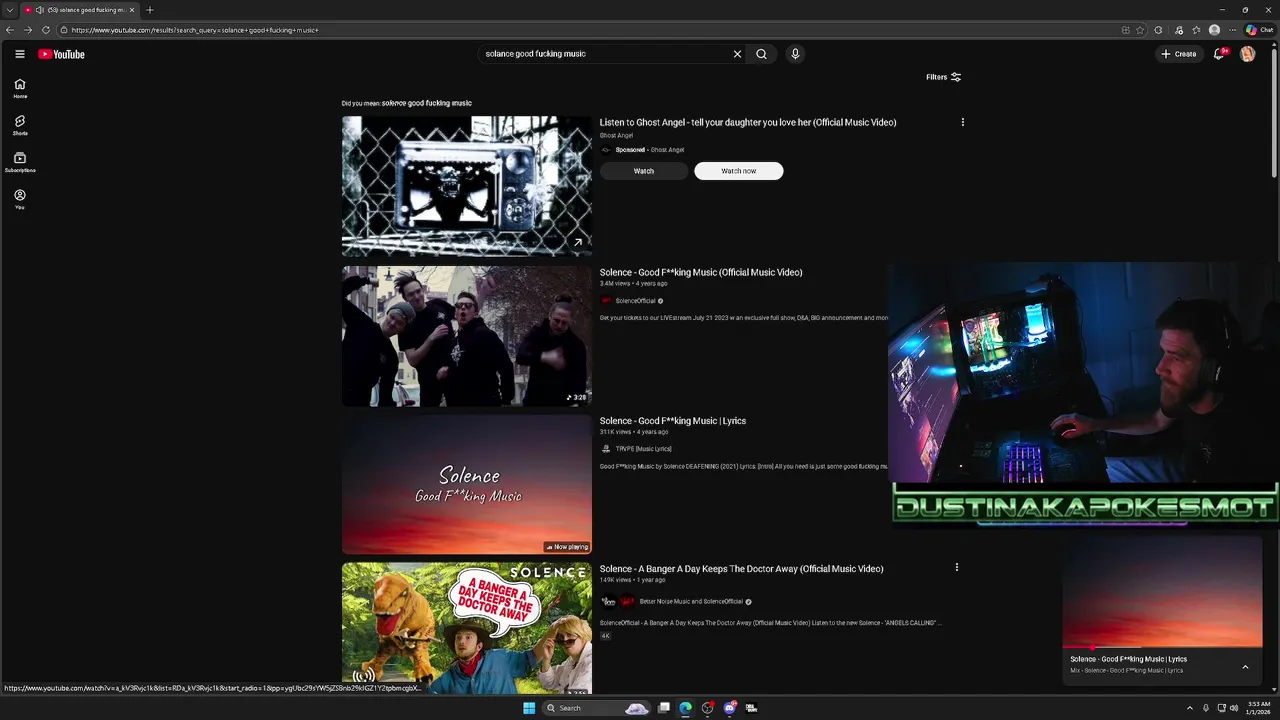Reload the page with the refresh icon
Viewport: 1280px width, 720px height.
click(x=46, y=30)
